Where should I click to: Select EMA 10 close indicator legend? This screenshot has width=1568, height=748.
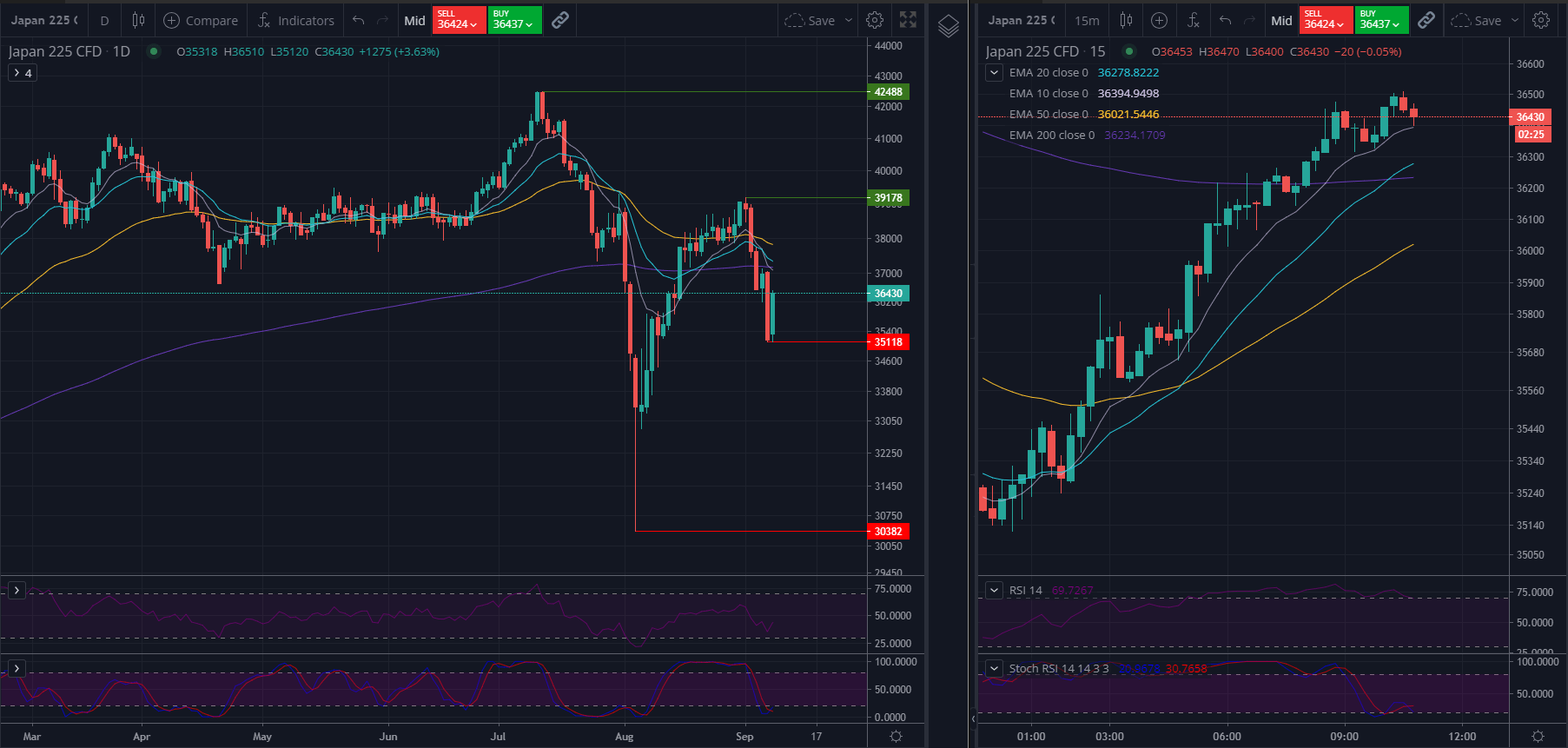click(1049, 94)
